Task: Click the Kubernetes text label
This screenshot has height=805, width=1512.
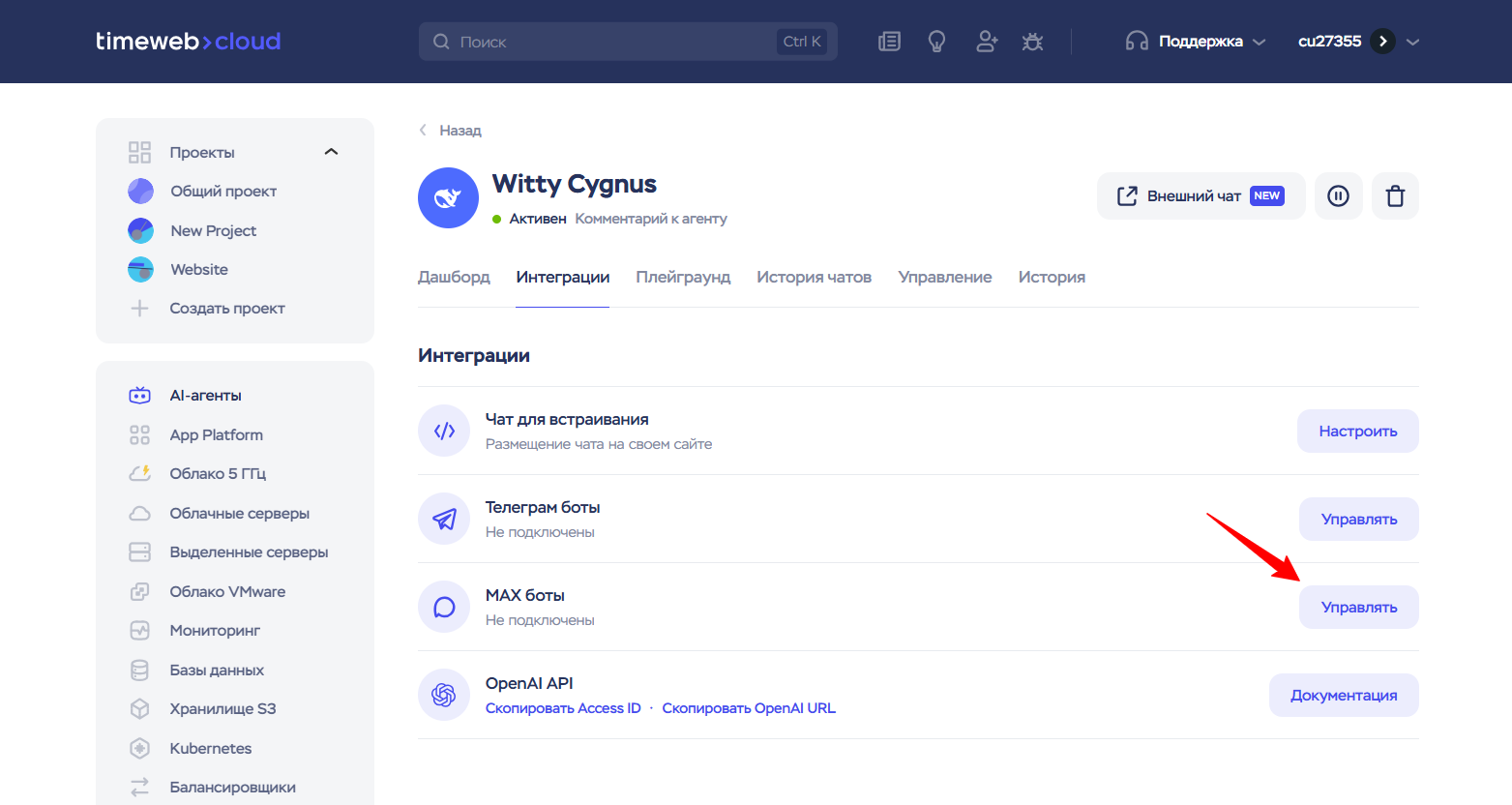Action: (x=211, y=749)
